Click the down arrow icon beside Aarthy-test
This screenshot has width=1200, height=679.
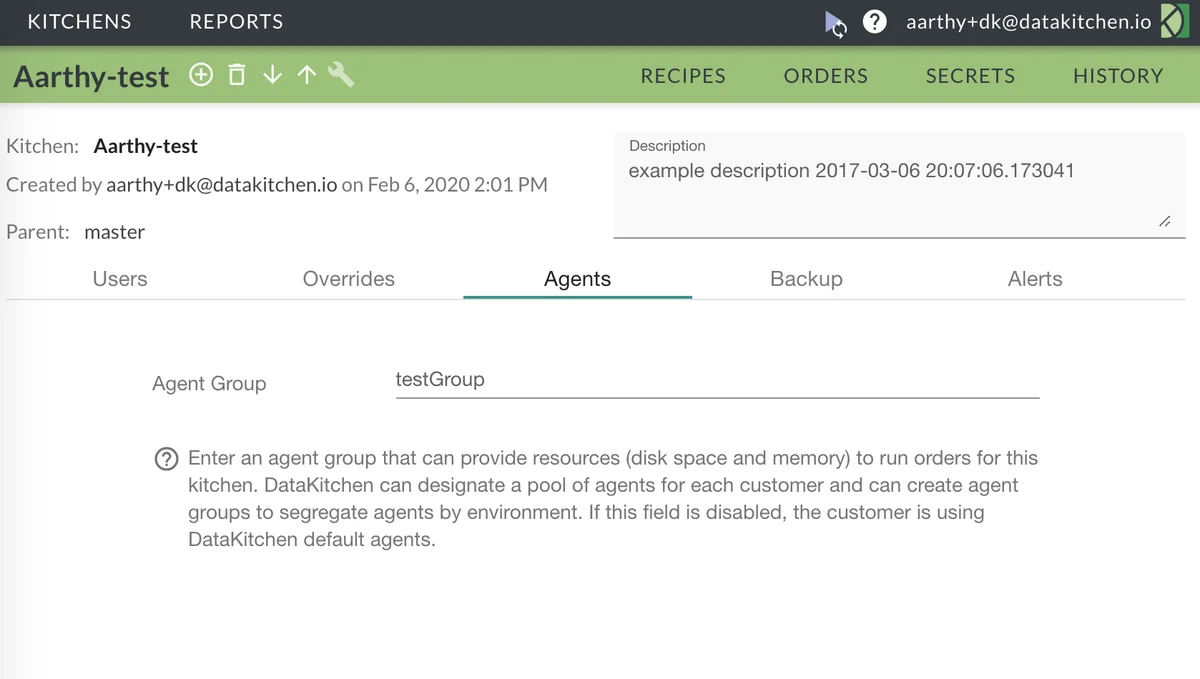(x=272, y=75)
